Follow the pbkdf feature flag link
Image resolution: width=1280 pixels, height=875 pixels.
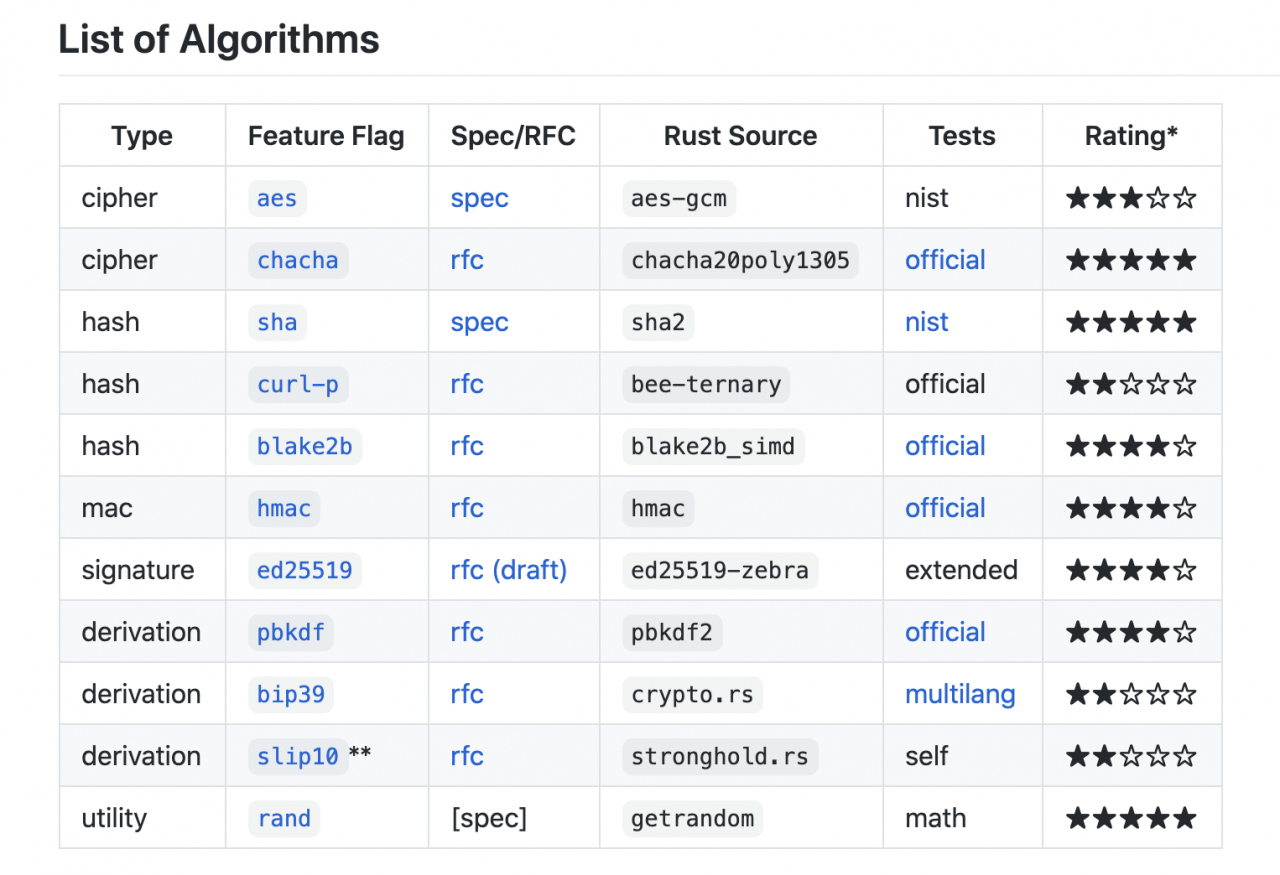pos(291,632)
